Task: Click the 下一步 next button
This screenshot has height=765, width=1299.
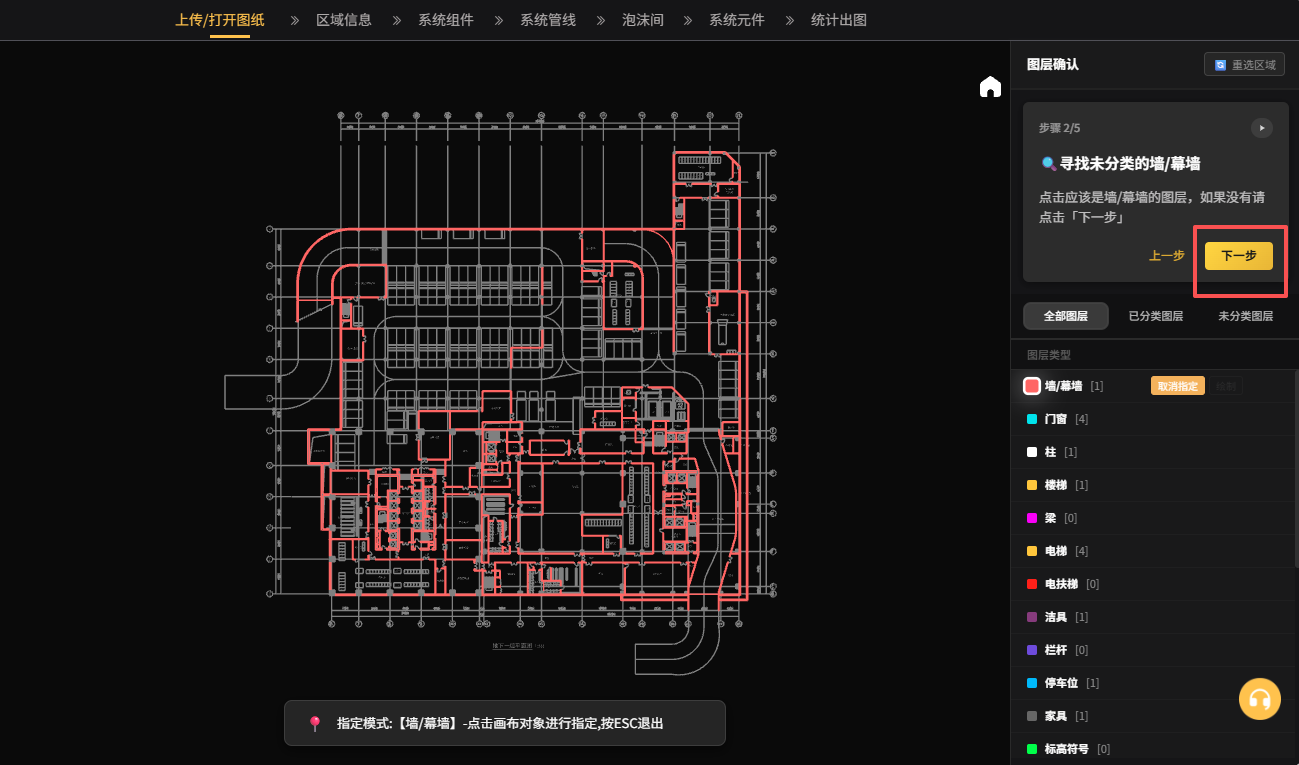Action: pos(1238,256)
